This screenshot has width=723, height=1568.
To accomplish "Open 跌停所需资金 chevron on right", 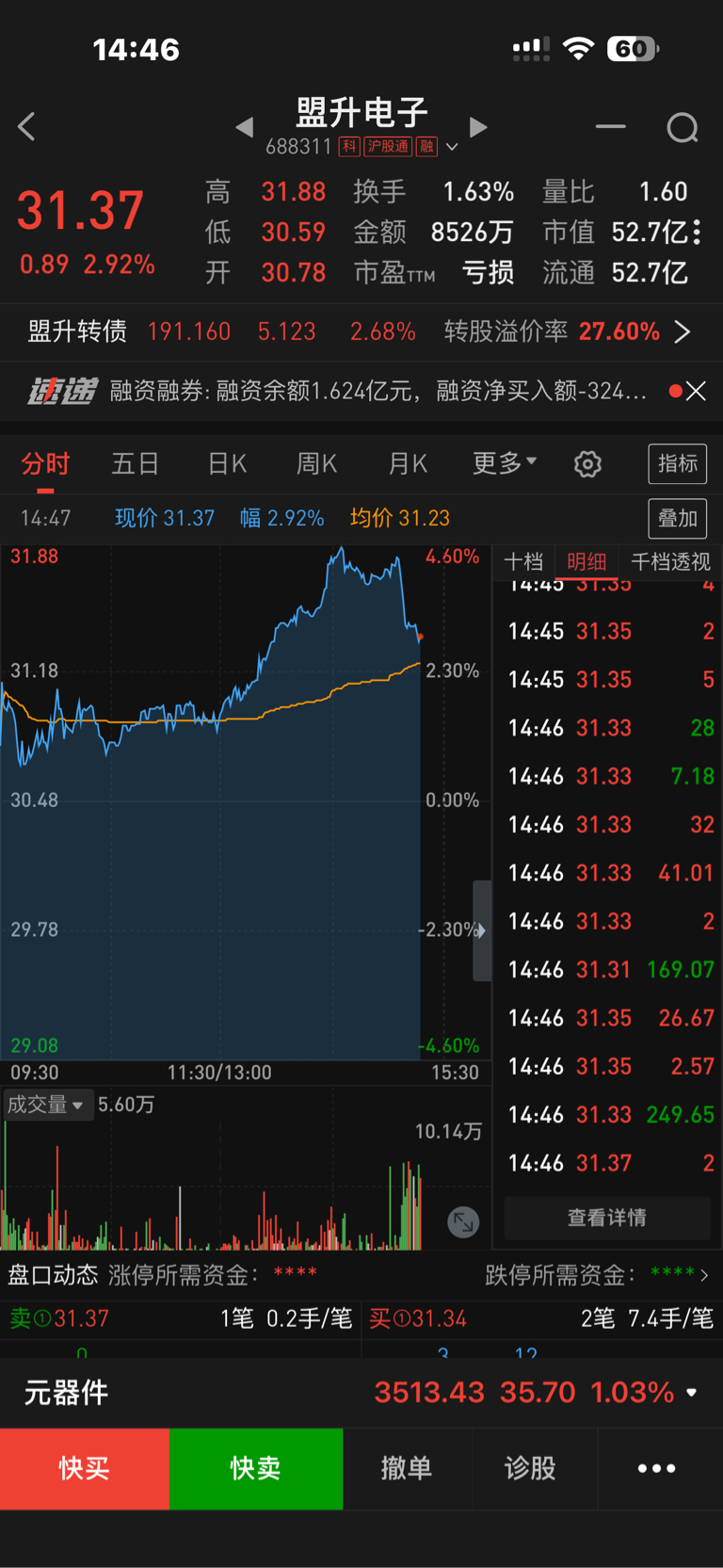I will point(704,1275).
